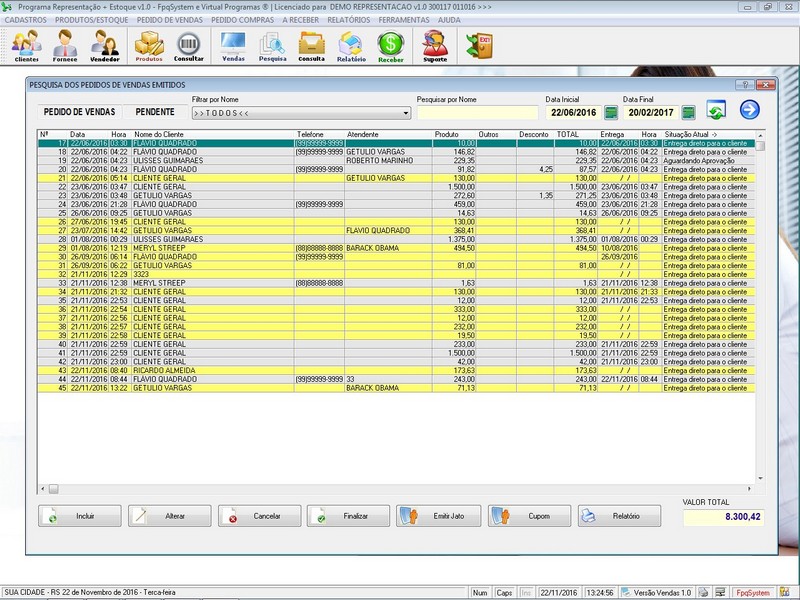Click the Pesquisar por Nome field
This screenshot has height=600, width=800.
pyautogui.click(x=477, y=113)
